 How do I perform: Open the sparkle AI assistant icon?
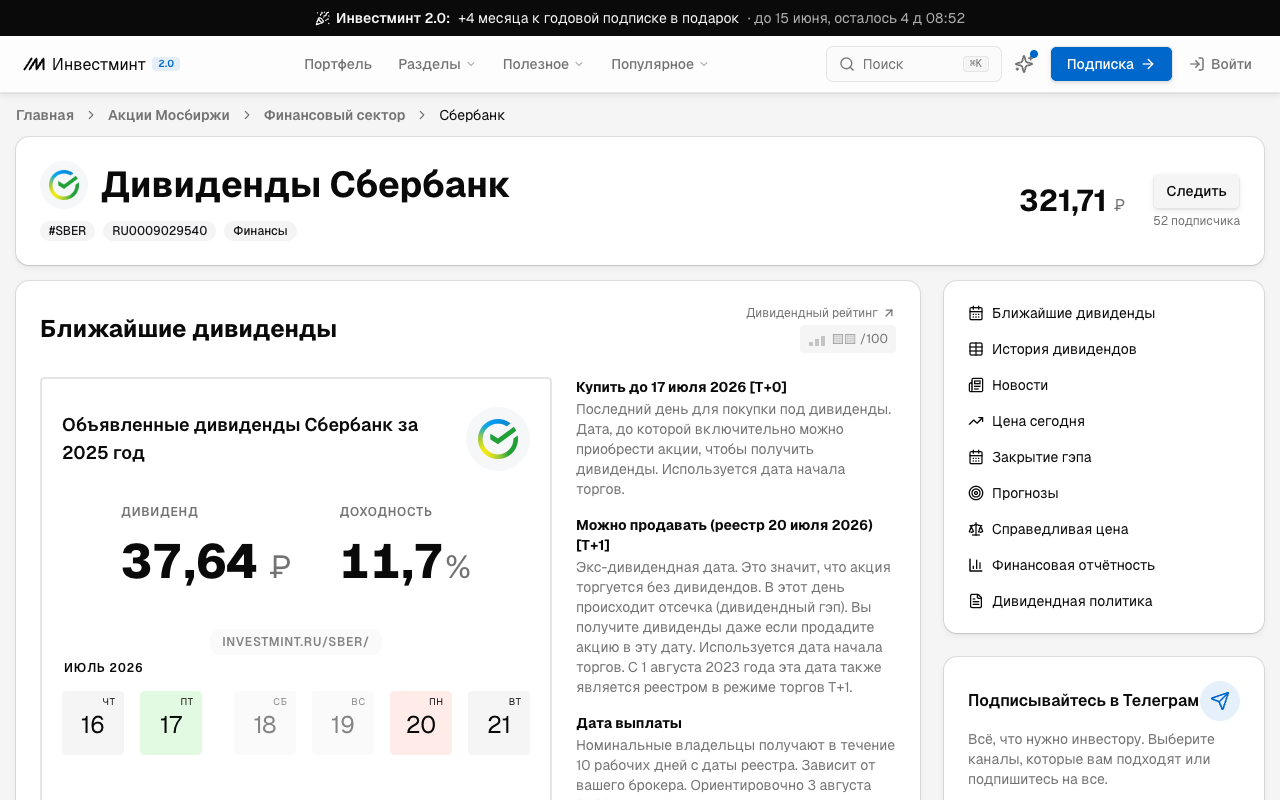point(1024,64)
